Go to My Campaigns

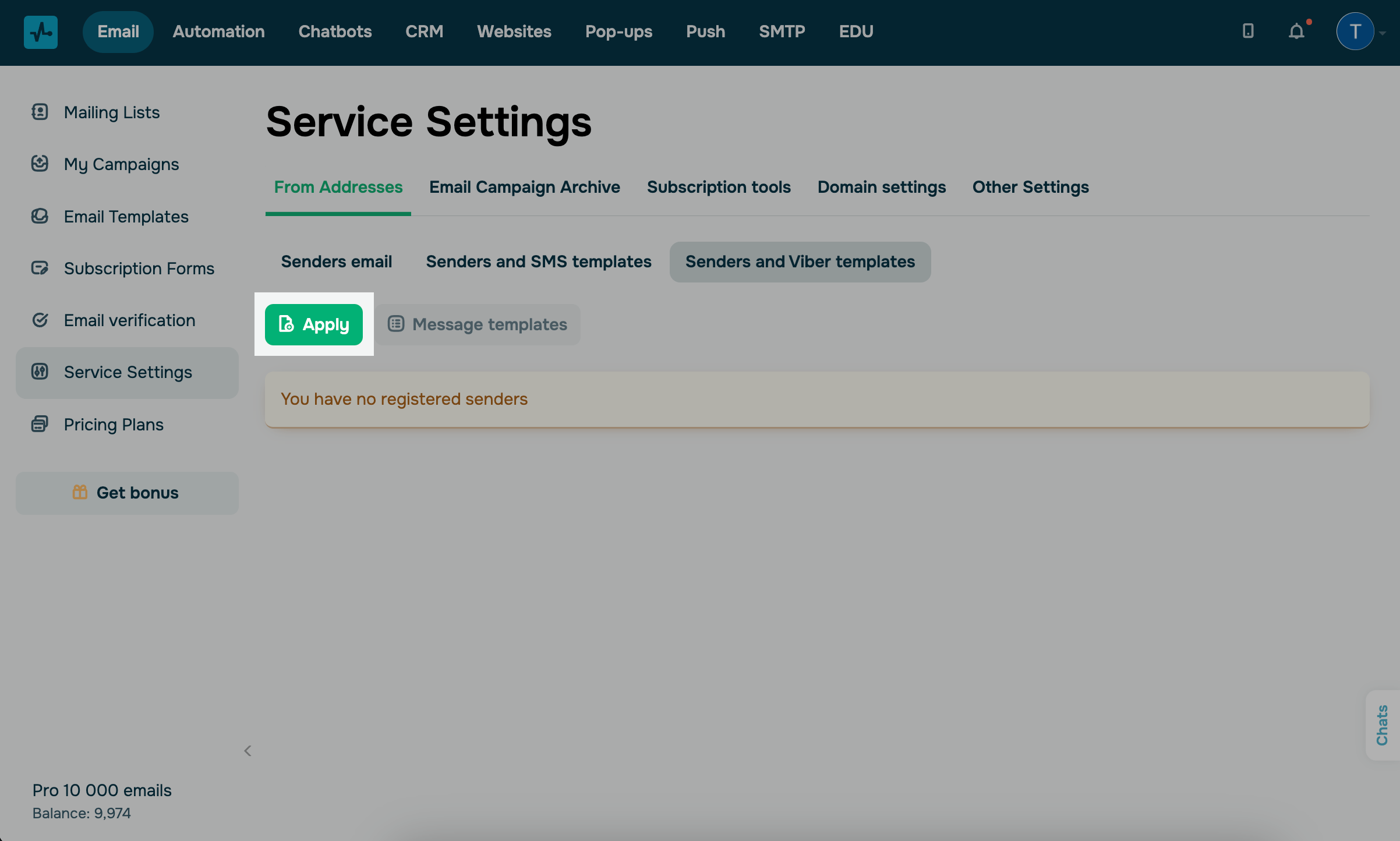(x=121, y=164)
